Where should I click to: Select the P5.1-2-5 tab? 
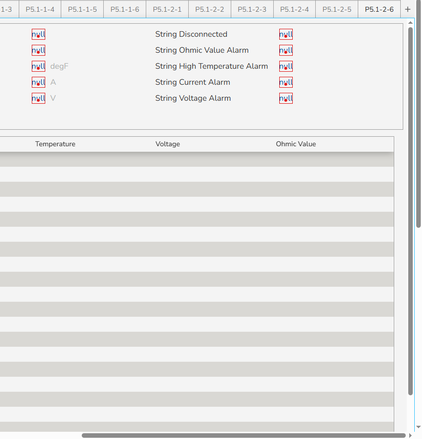pos(337,9)
